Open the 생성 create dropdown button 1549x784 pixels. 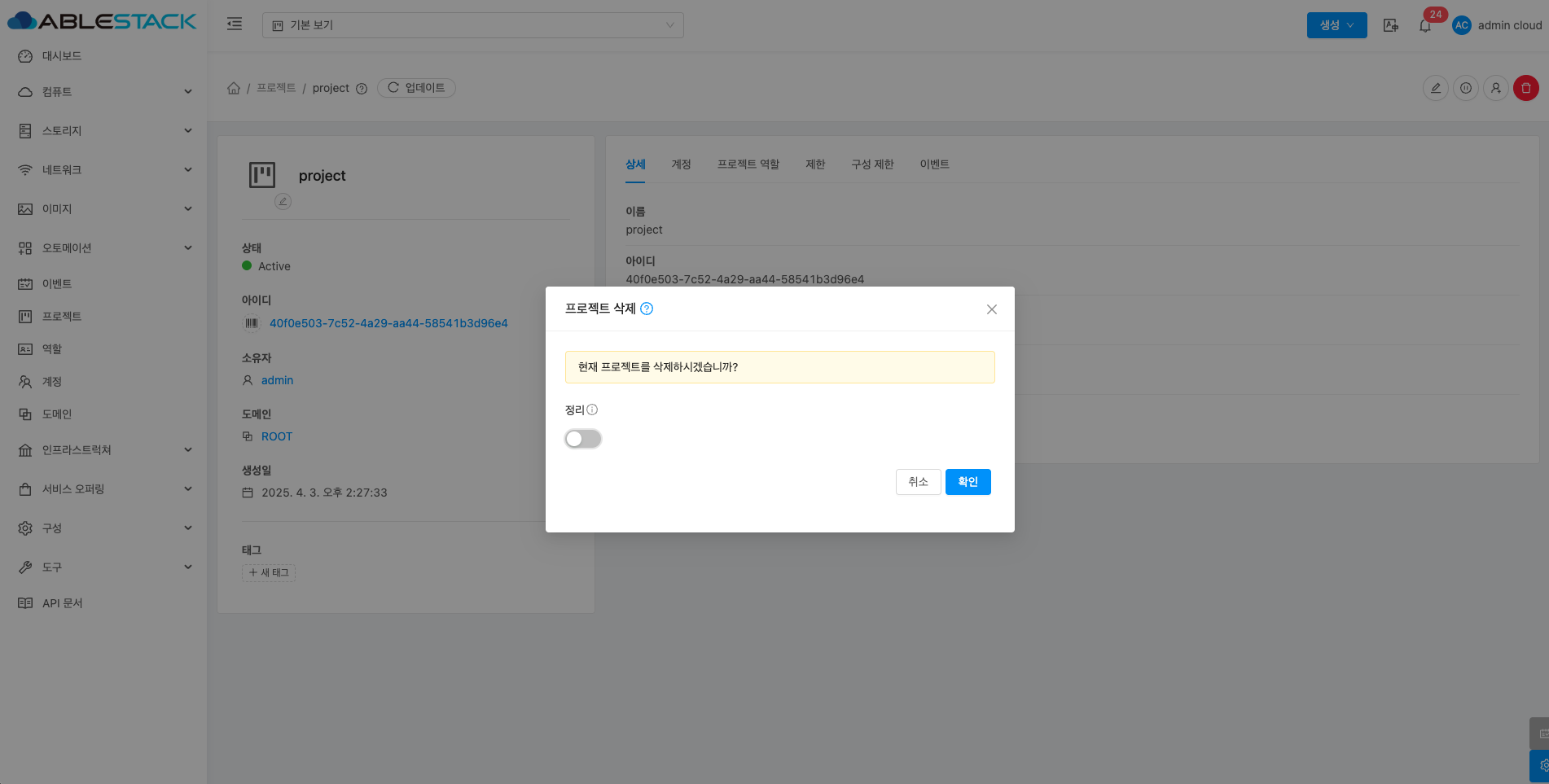[1336, 25]
